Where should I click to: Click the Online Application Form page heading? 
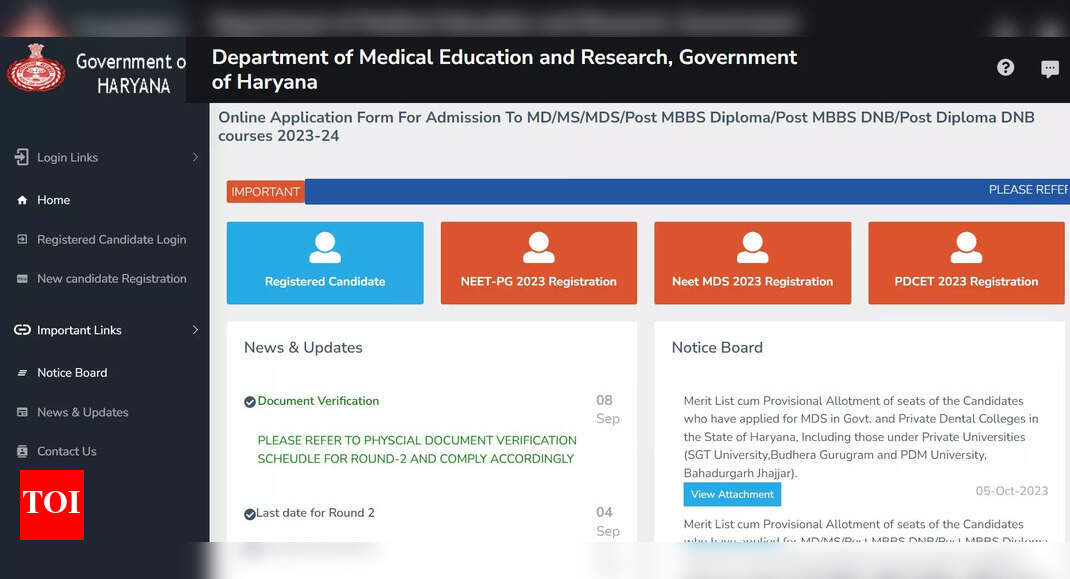point(626,126)
